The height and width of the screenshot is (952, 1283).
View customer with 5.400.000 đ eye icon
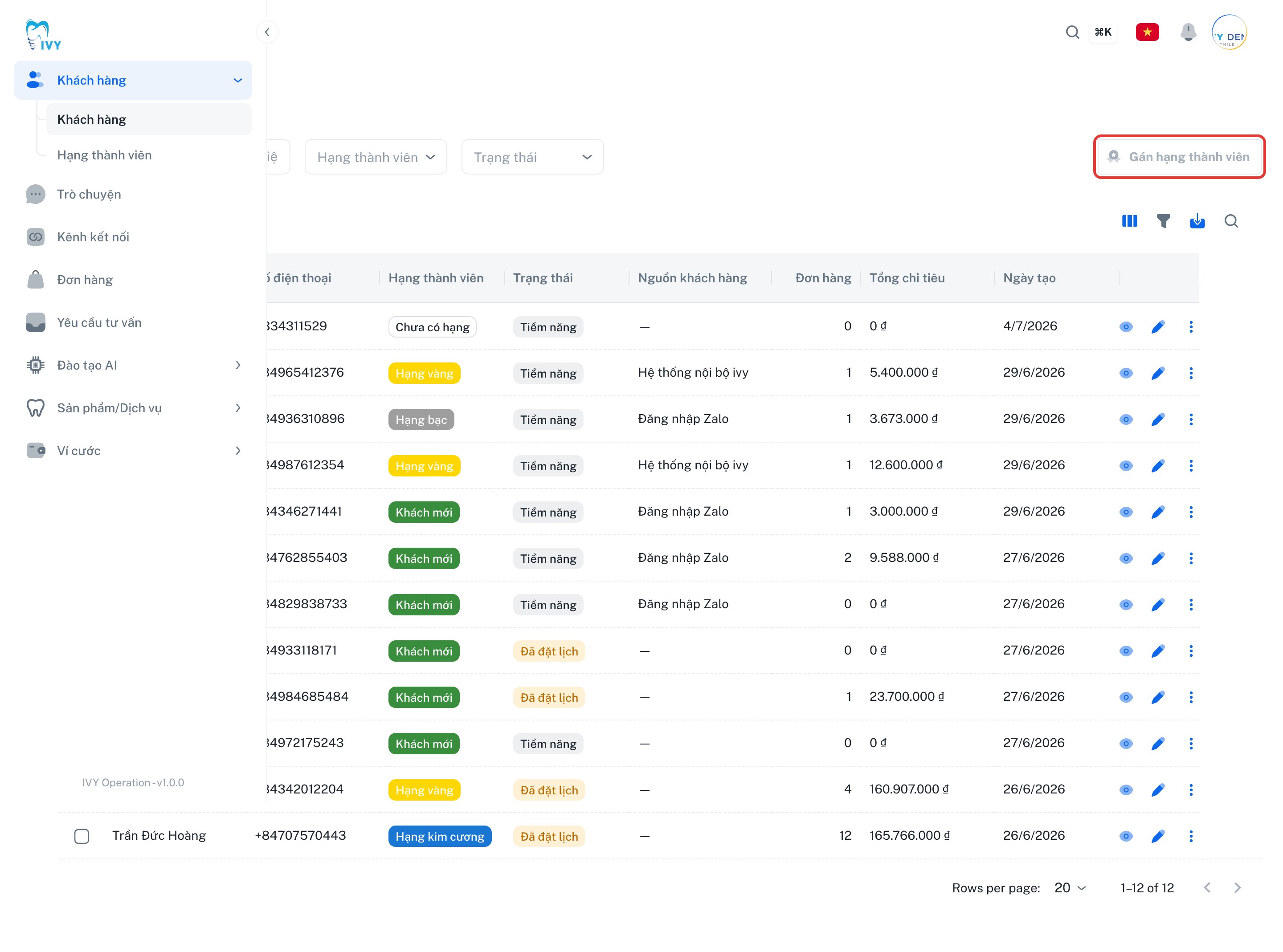(x=1126, y=373)
